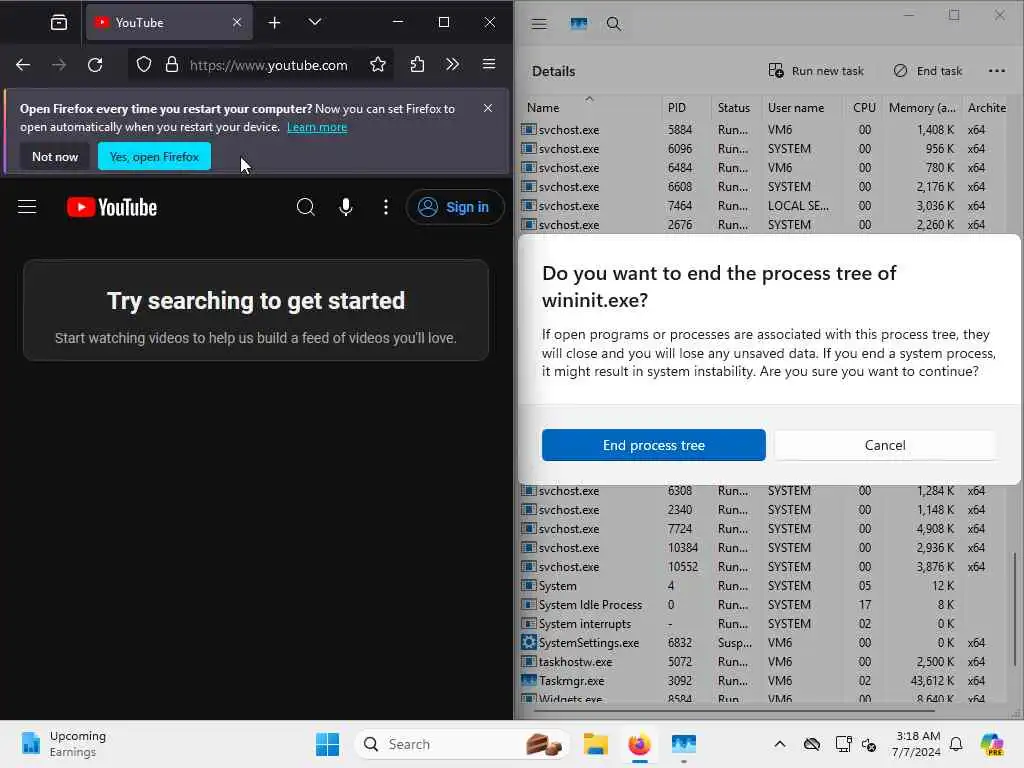Screen dimensions: 1024x768
Task: Click End task in Task Manager
Action: tap(927, 71)
